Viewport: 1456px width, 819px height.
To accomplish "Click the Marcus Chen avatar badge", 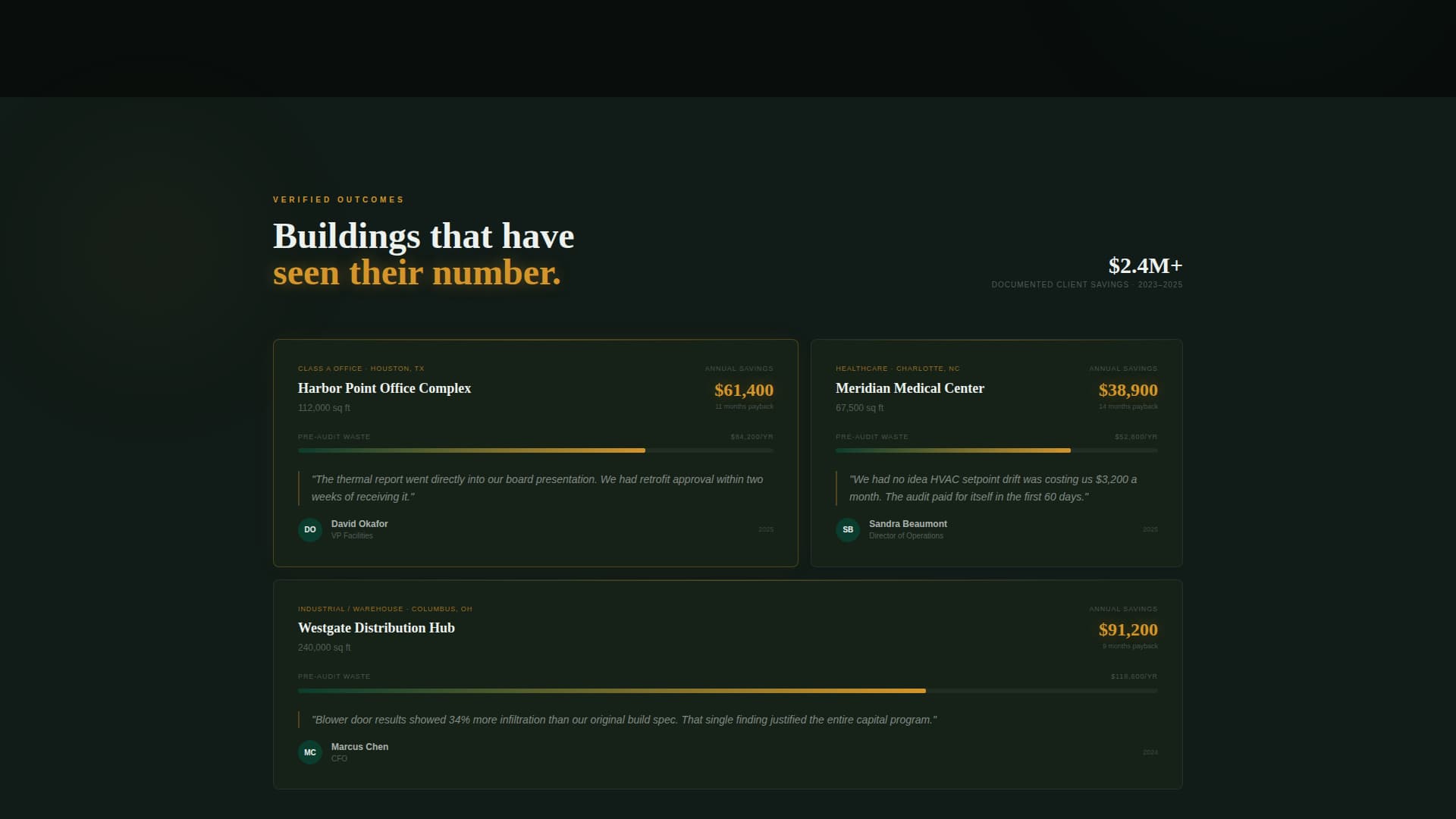I will pos(309,752).
